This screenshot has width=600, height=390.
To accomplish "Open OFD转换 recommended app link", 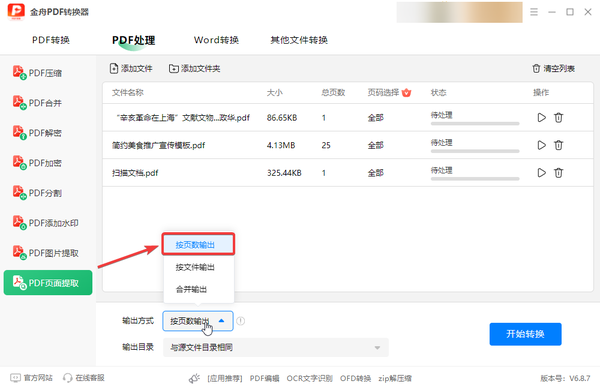I will pyautogui.click(x=355, y=378).
